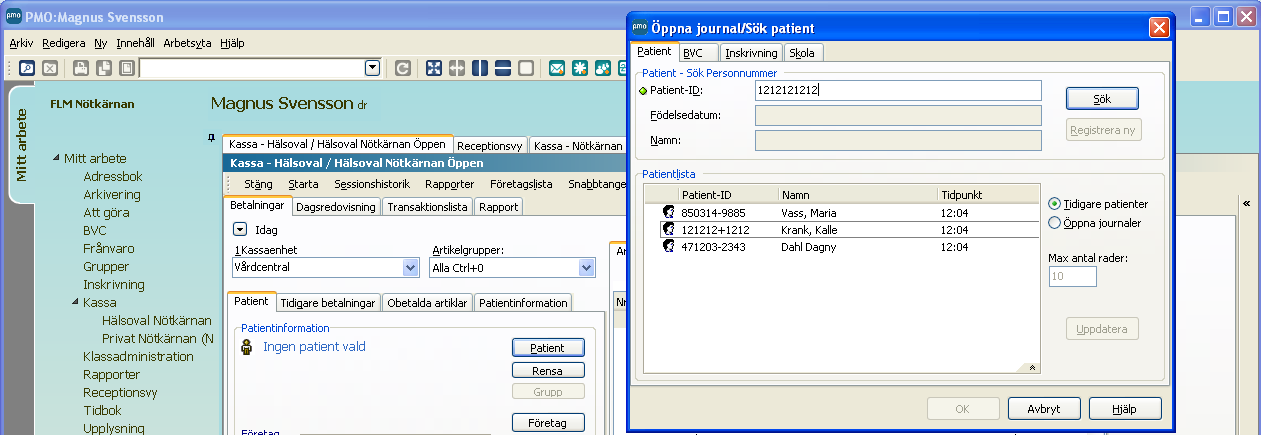
Task: Select Adressbok in Mitt arbete tree
Action: point(113,176)
